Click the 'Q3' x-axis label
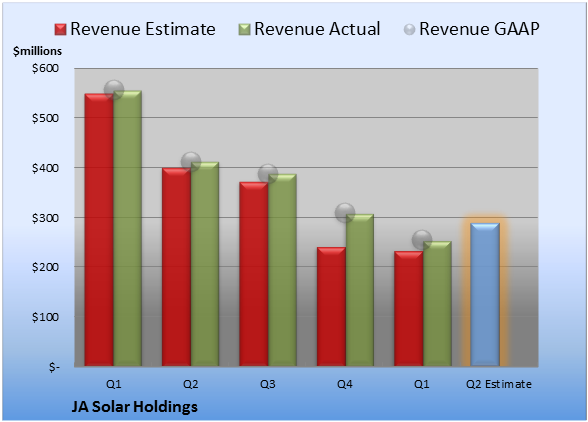Image resolution: width=588 pixels, height=422 pixels. pyautogui.click(x=268, y=384)
